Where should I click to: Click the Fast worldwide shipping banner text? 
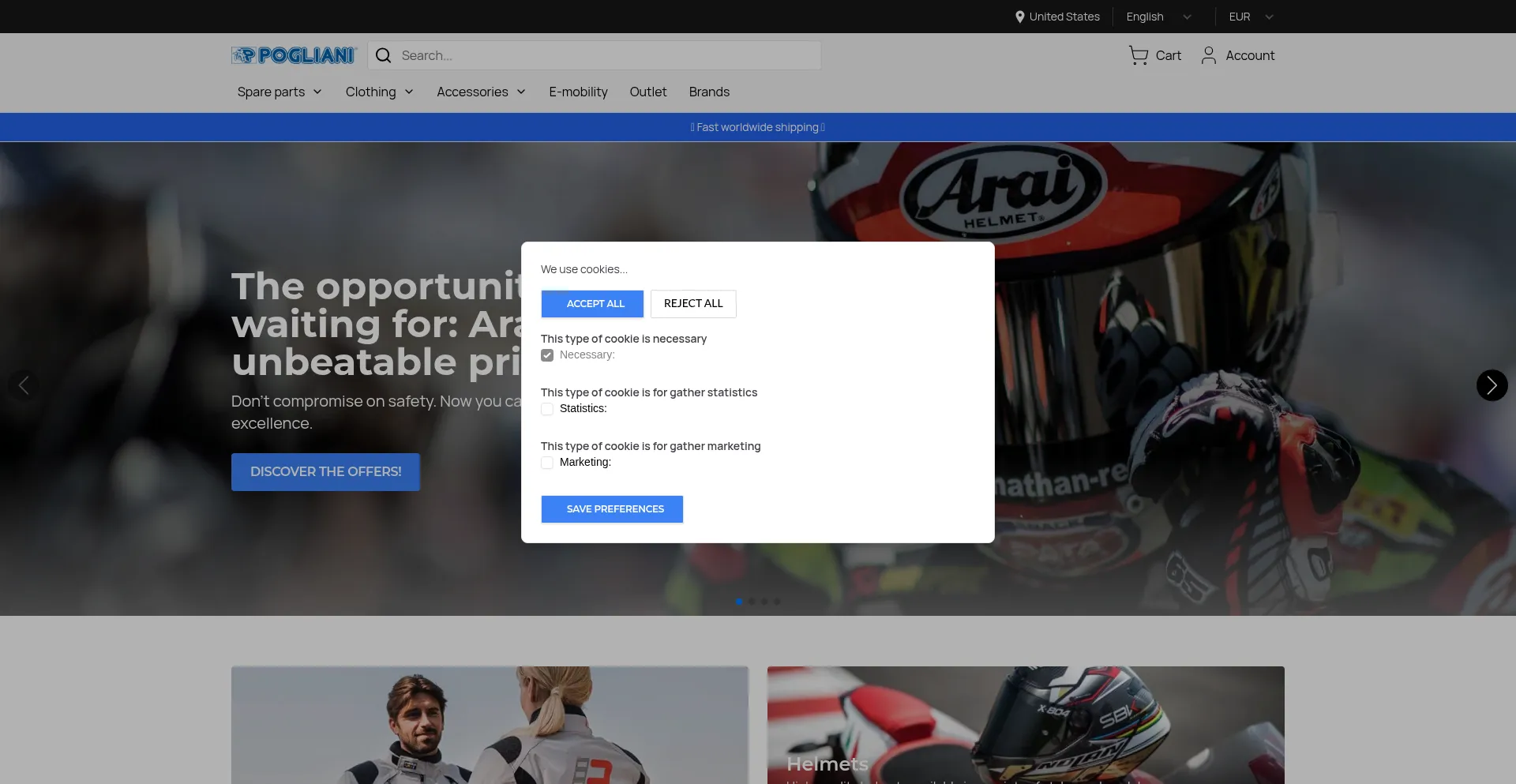tap(758, 127)
